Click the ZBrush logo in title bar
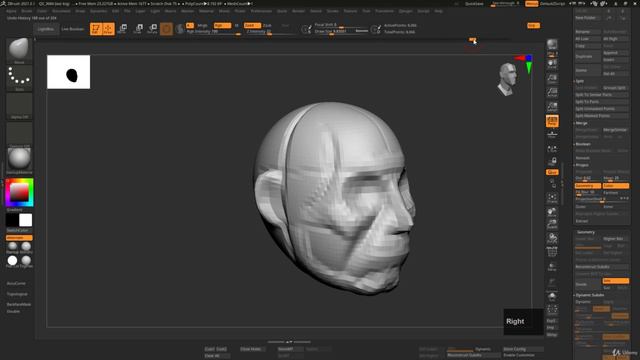This screenshot has height=360, width=640. tap(3, 3)
